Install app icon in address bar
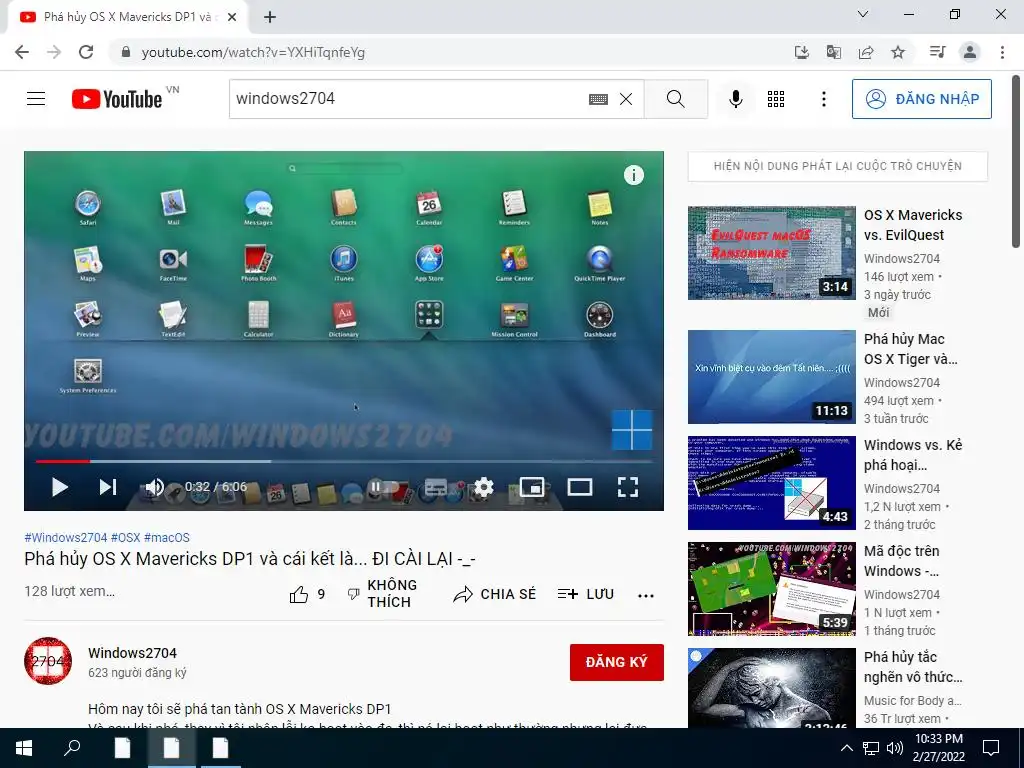Screen dimensions: 1024x768 pos(801,52)
